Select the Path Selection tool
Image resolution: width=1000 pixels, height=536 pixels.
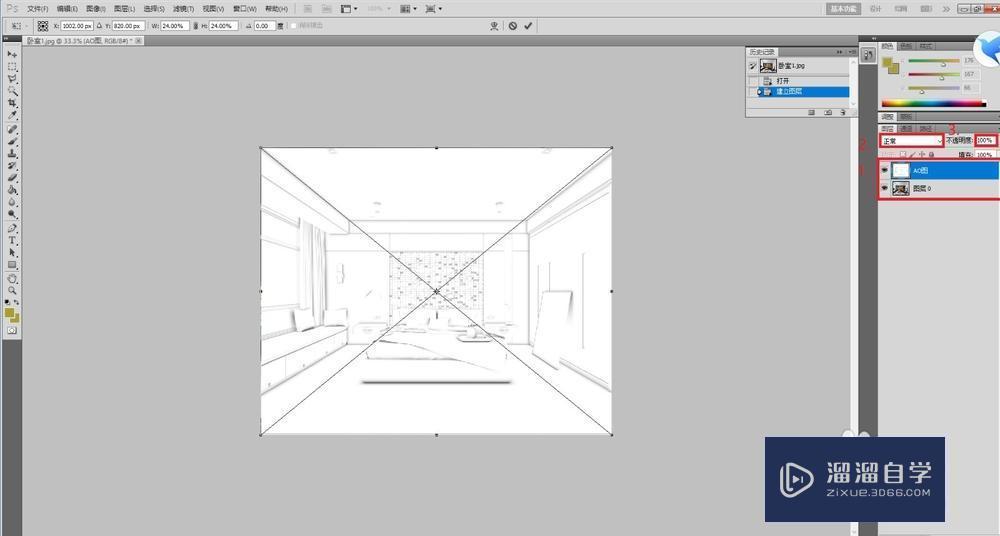pyautogui.click(x=11, y=253)
